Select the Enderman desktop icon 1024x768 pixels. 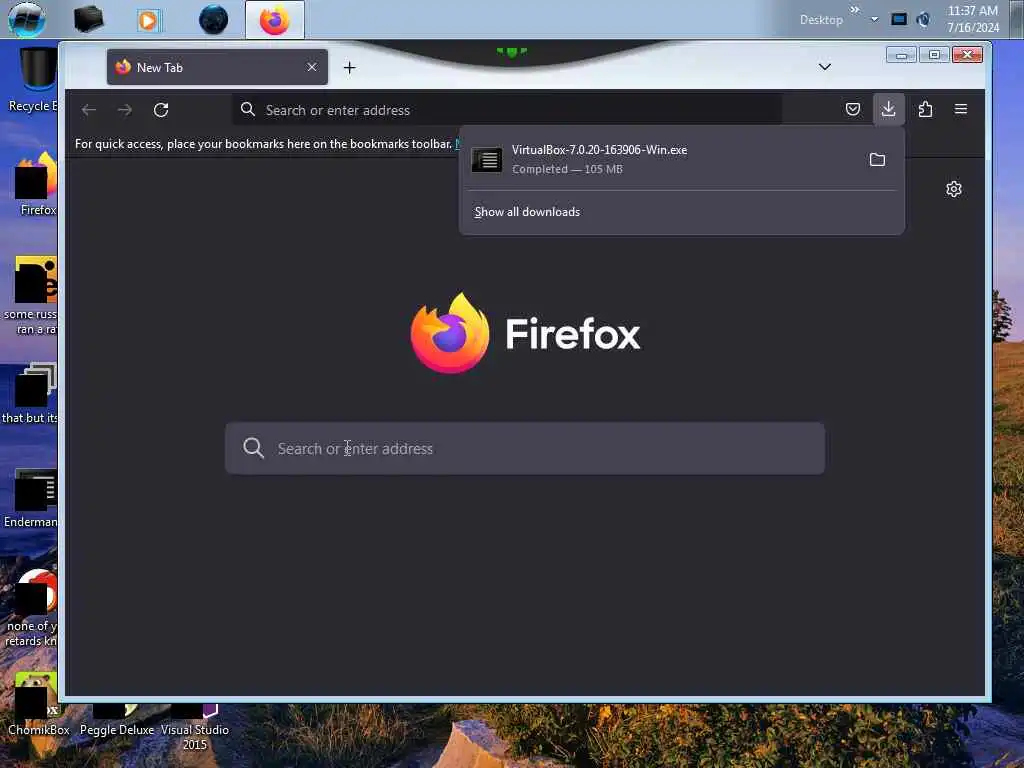click(31, 498)
